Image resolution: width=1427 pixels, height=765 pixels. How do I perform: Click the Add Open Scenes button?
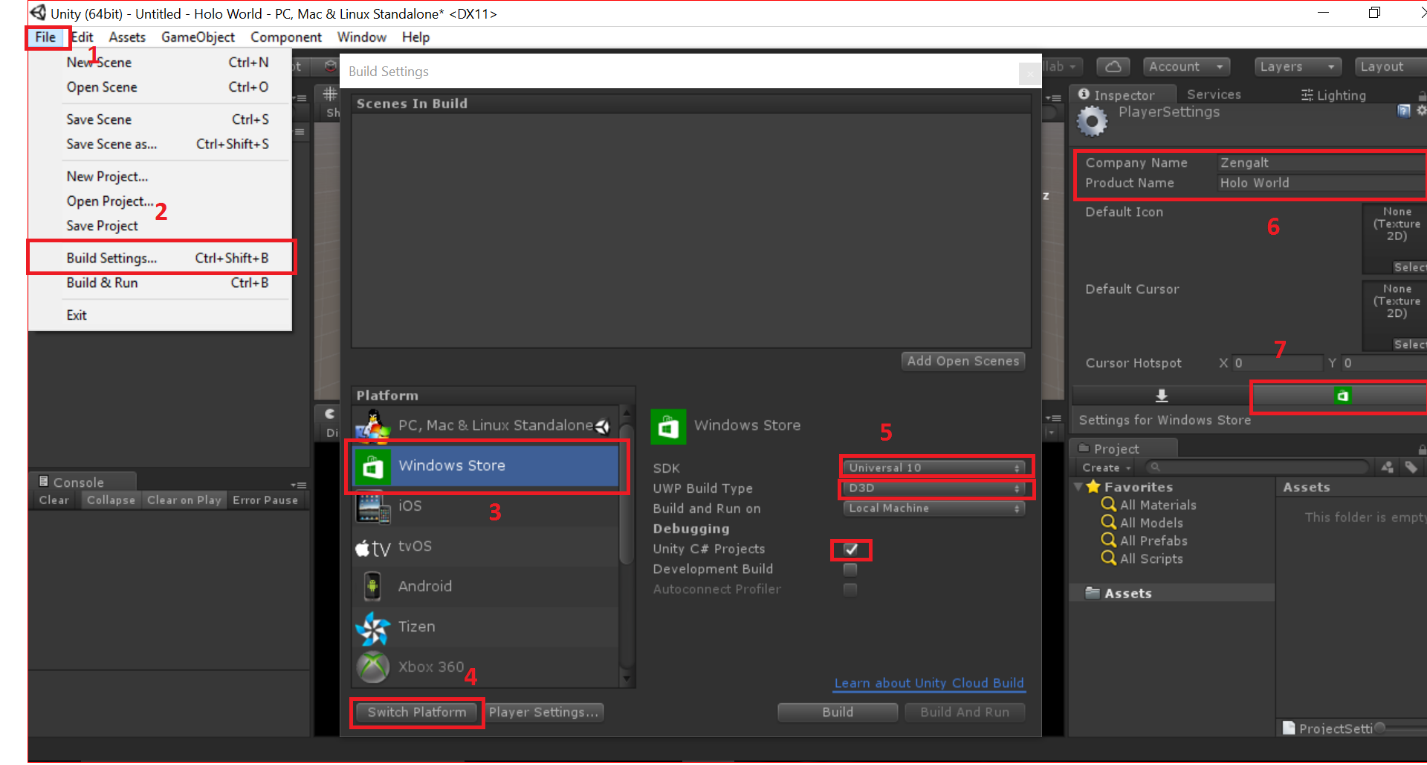963,361
